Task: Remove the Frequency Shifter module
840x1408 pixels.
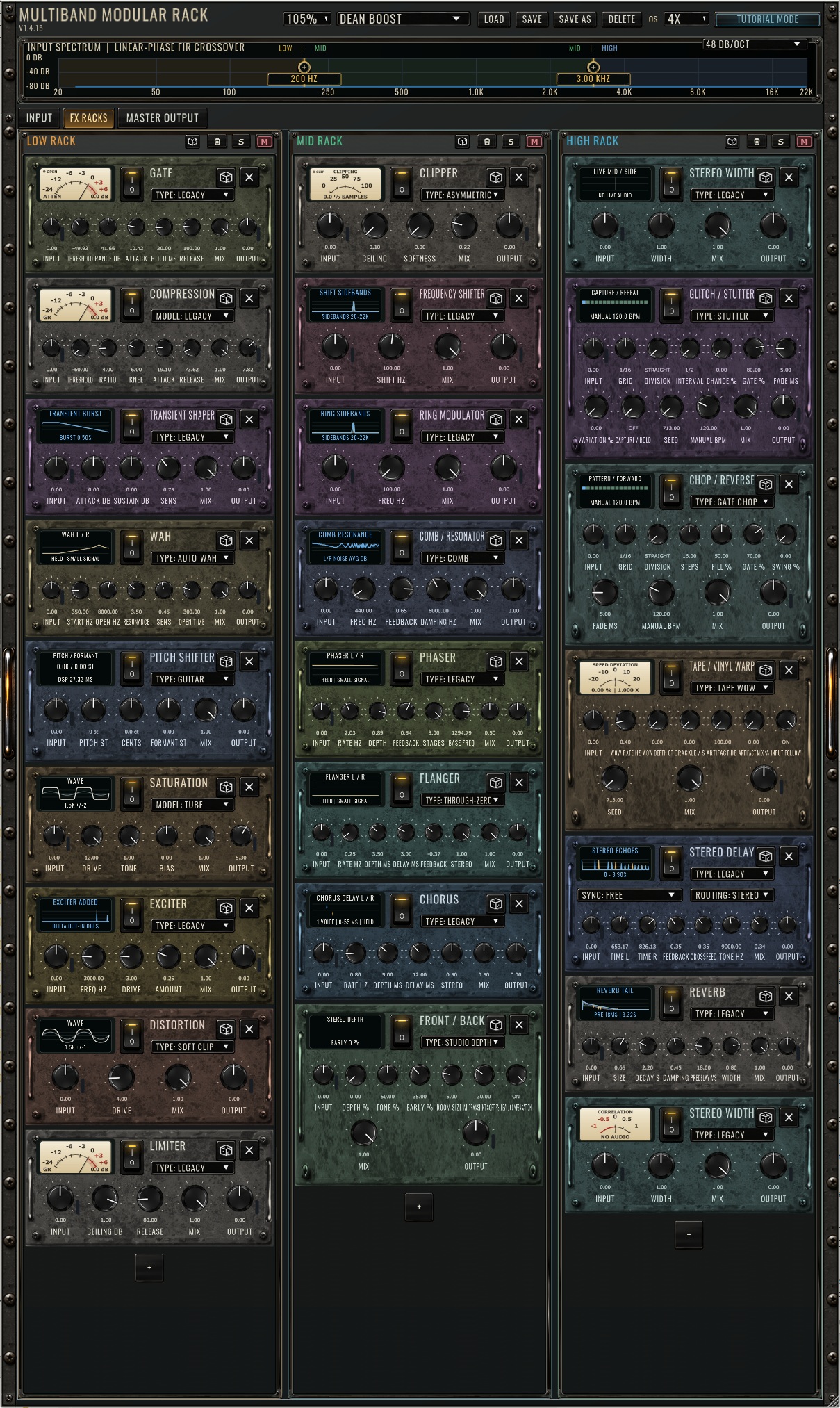Action: tap(519, 298)
